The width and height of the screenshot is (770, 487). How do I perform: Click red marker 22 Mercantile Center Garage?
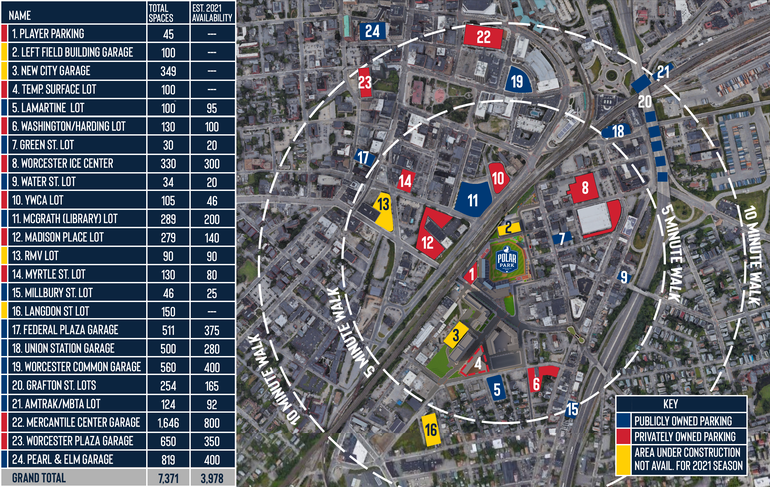[x=483, y=37]
